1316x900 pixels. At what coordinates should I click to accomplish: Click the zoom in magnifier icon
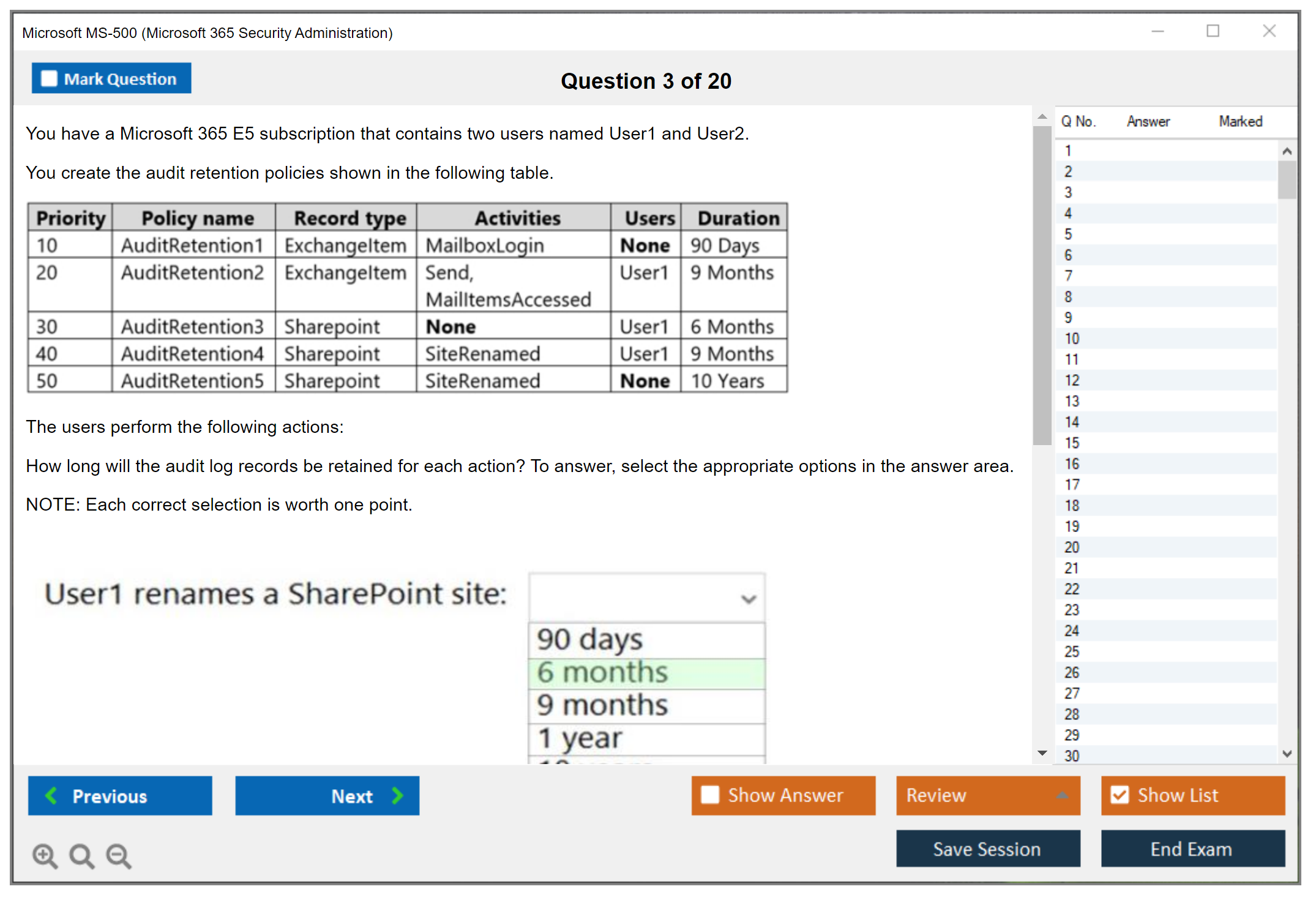tap(45, 855)
